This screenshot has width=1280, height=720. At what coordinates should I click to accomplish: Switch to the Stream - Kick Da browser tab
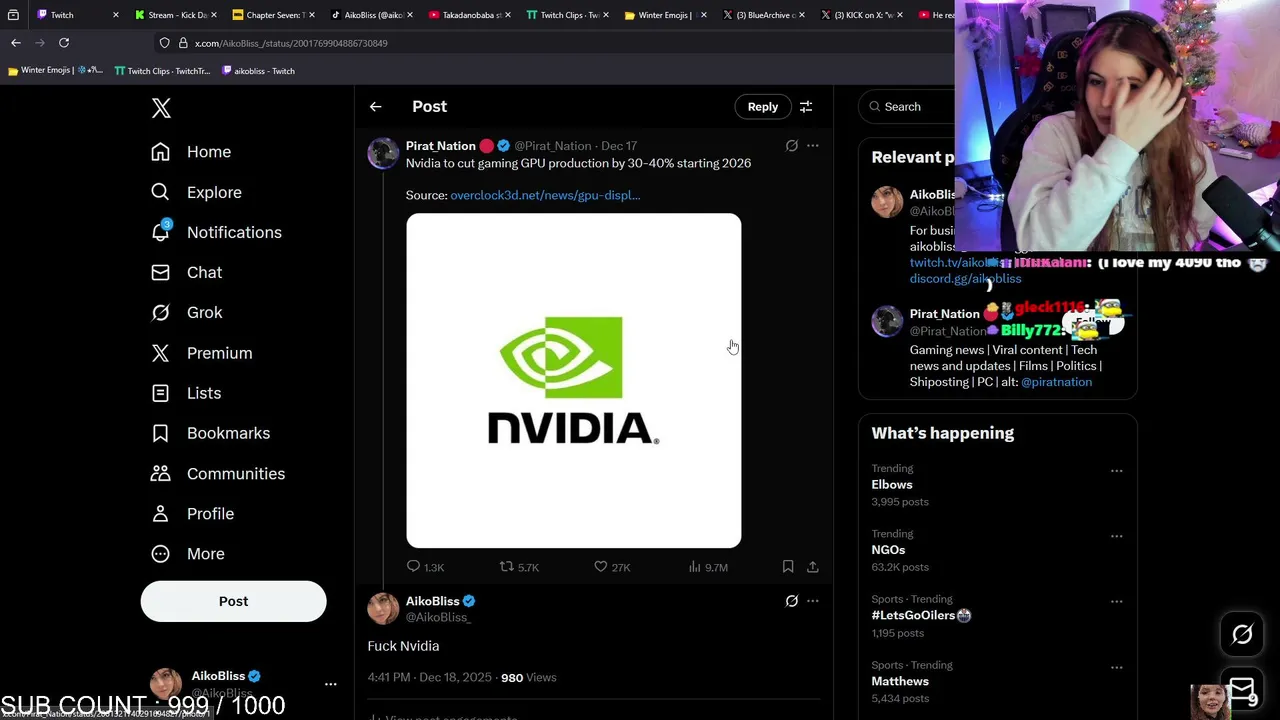tap(173, 15)
